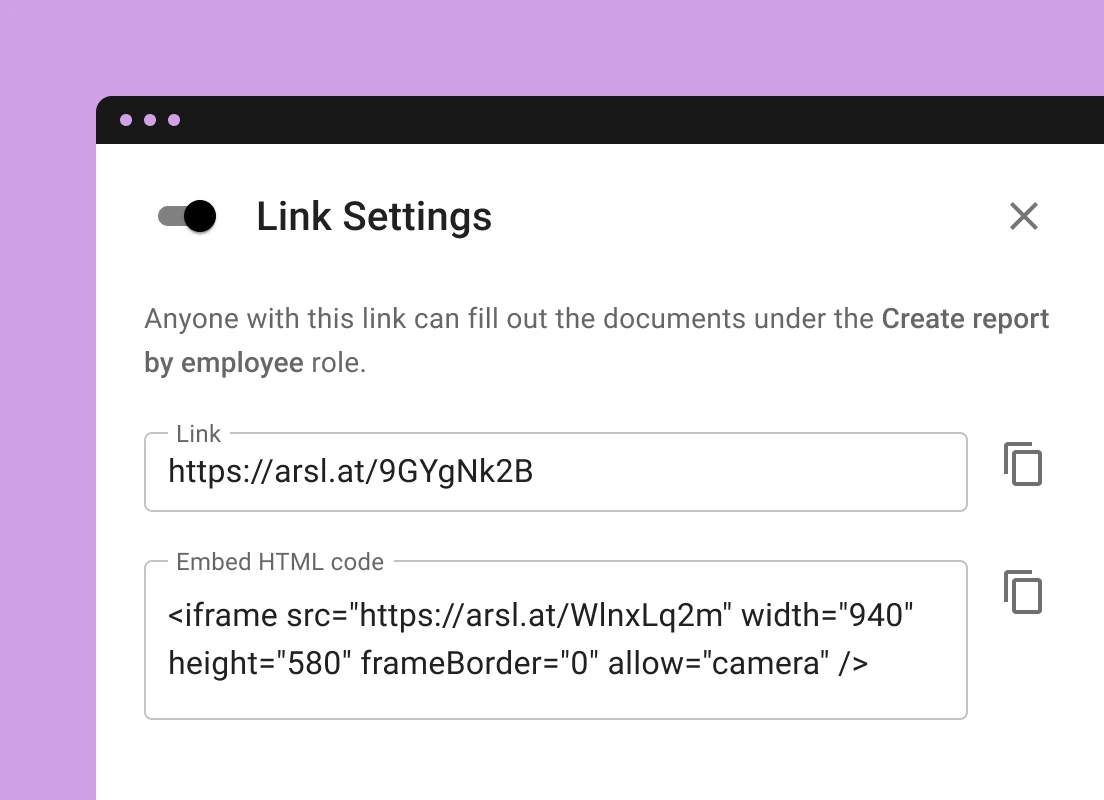Click the Embed HTML code label
Viewport: 1104px width, 800px height.
pos(280,562)
